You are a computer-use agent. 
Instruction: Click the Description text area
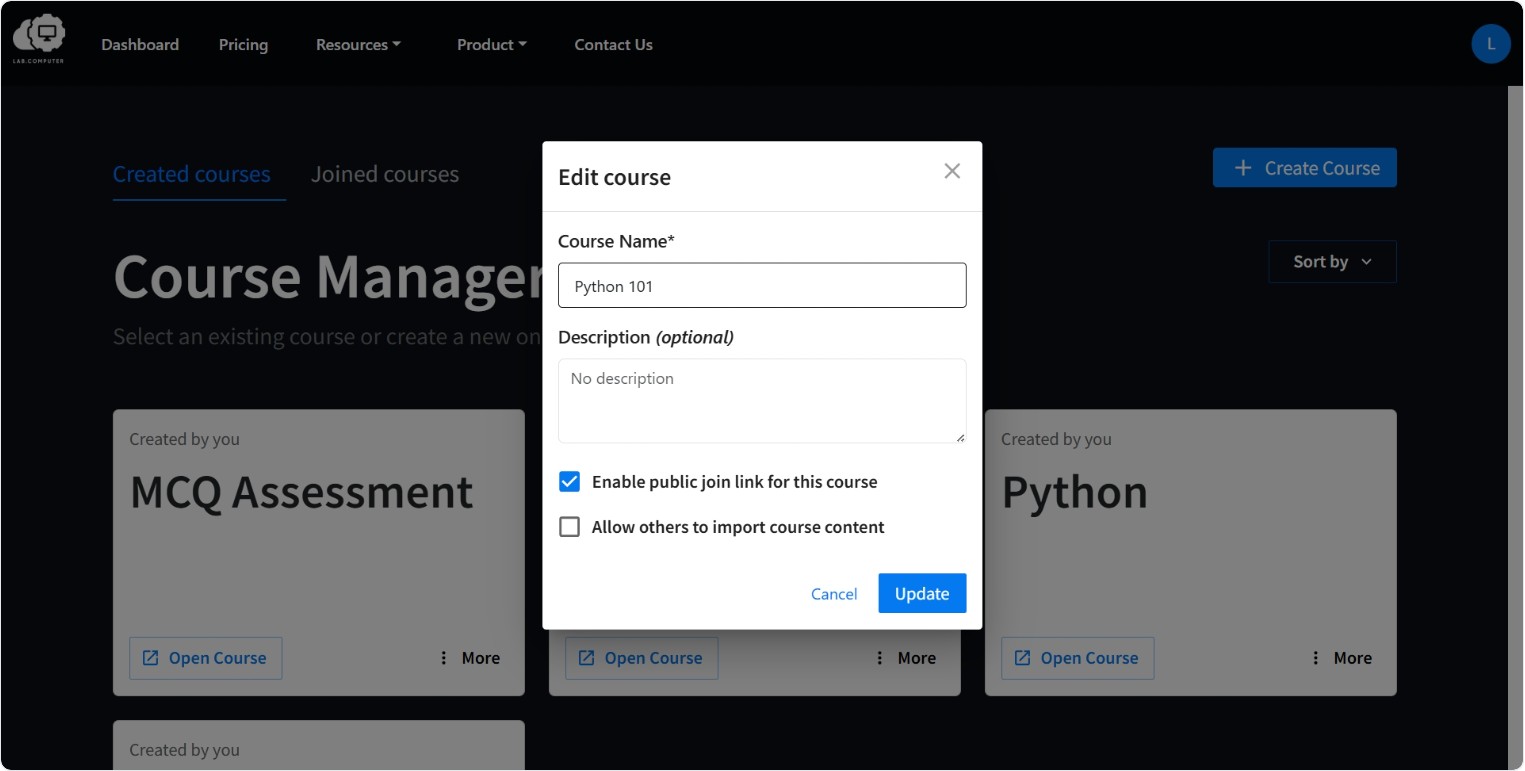[x=762, y=401]
